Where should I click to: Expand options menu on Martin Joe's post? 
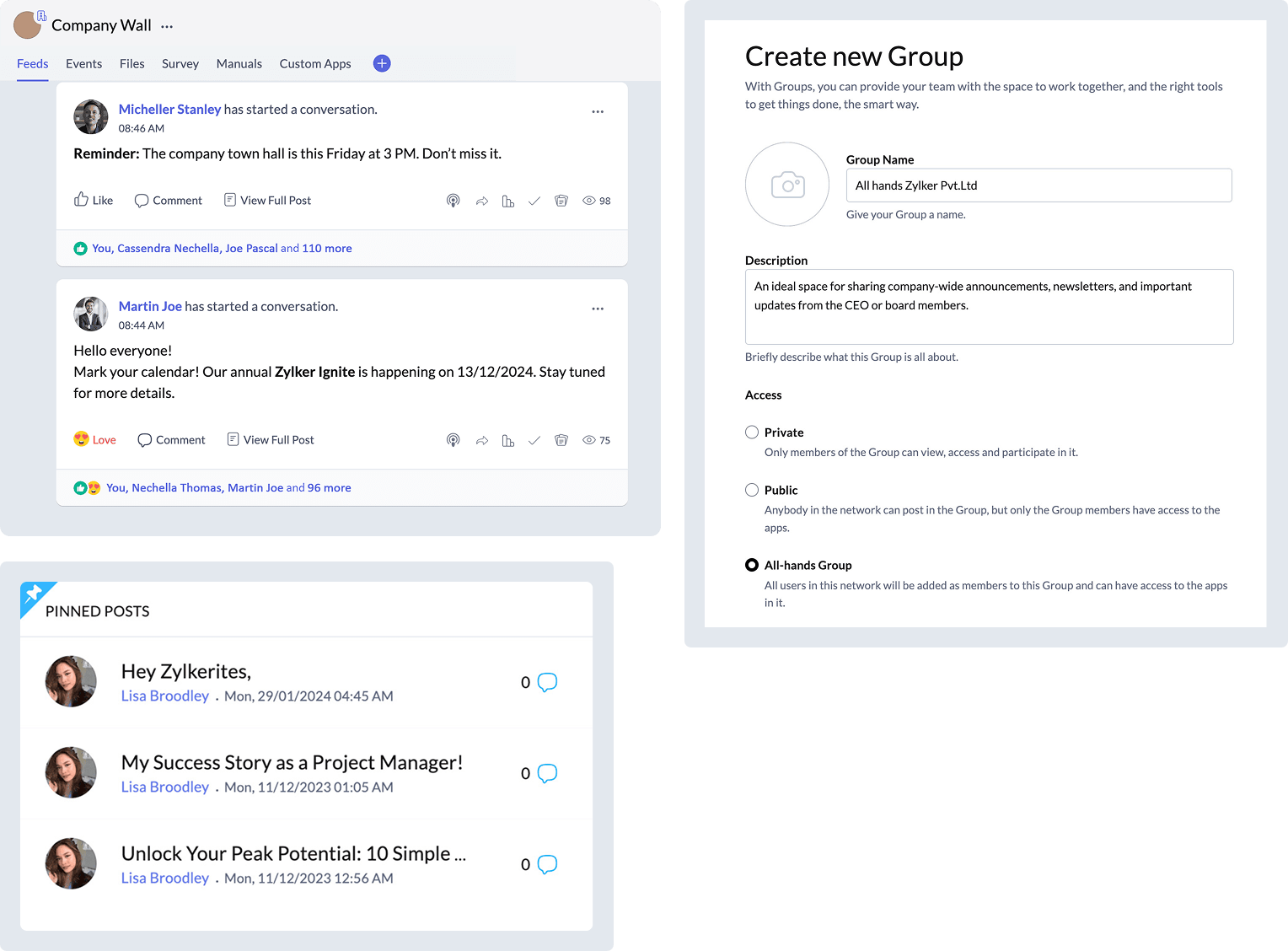[598, 309]
